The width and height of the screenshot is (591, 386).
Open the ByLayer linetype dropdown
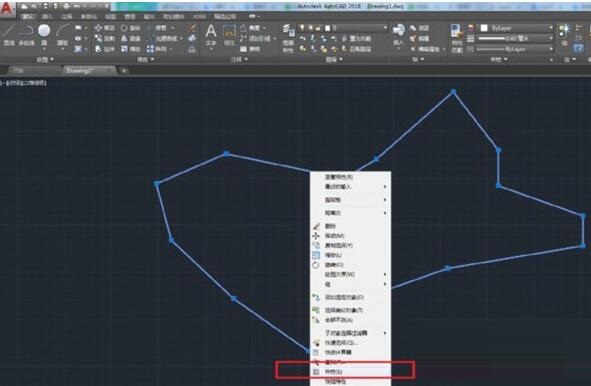pyautogui.click(x=550, y=49)
